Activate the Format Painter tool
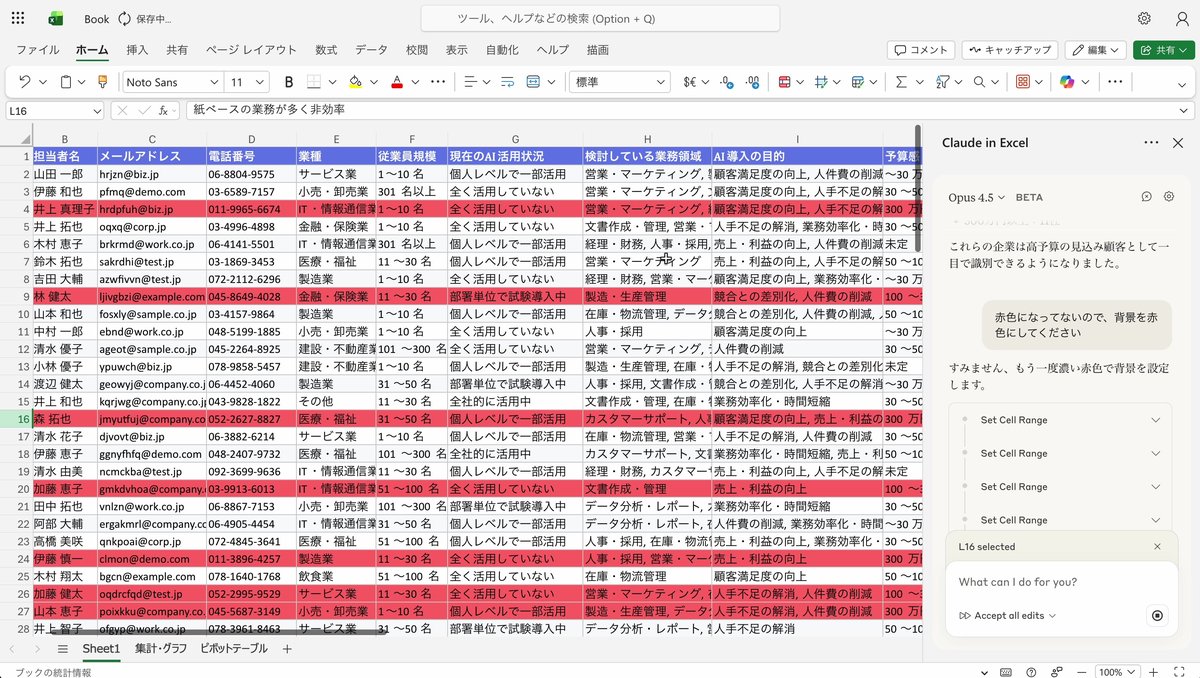 coord(103,82)
